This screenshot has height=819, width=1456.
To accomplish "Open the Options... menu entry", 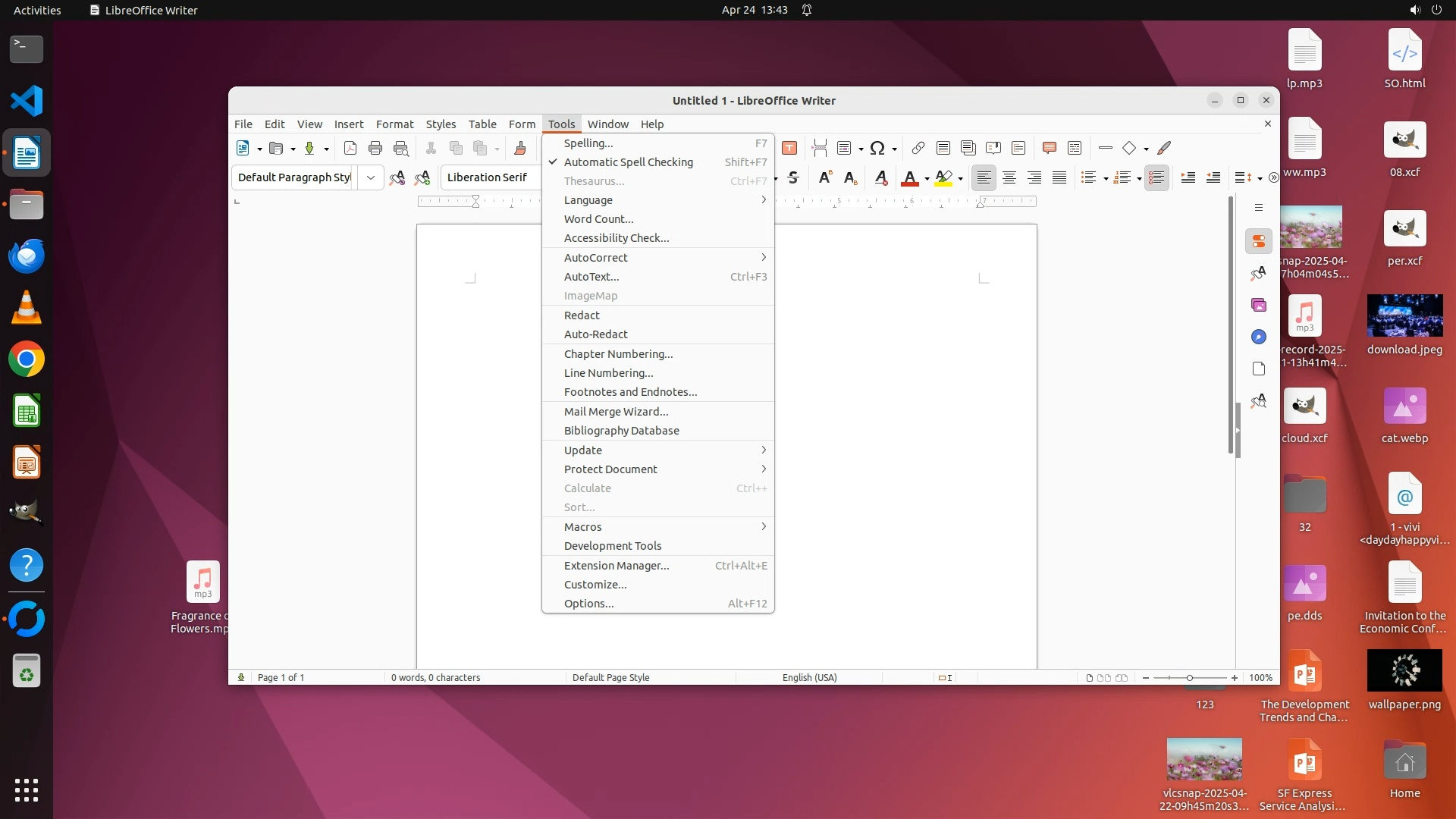I will (589, 604).
